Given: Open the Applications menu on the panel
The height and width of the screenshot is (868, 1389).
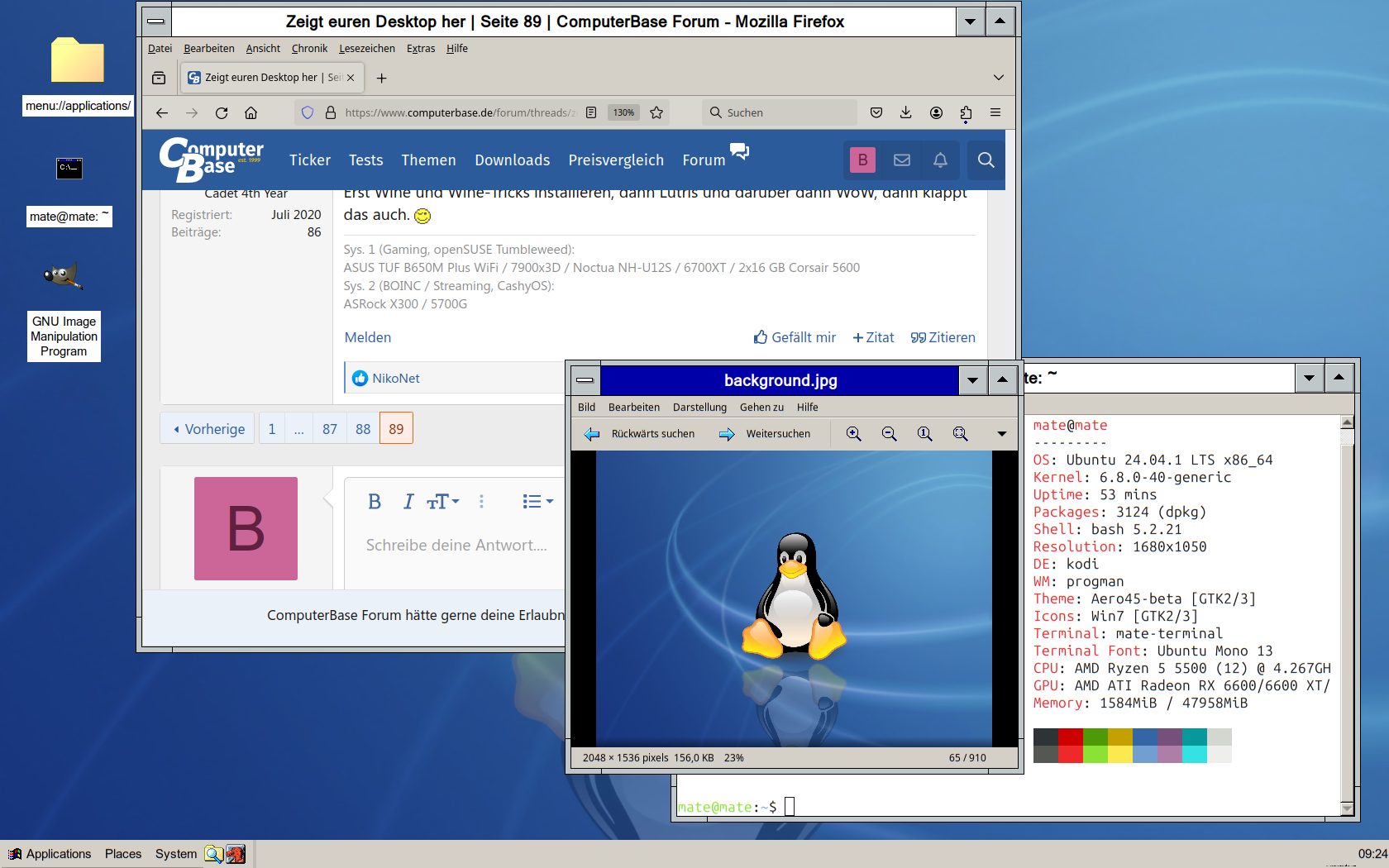Looking at the screenshot, I should [50, 854].
